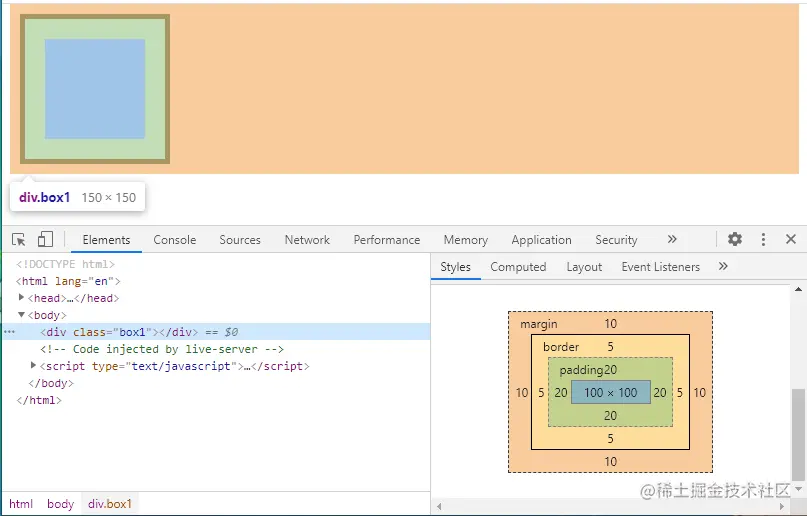Viewport: 807px width, 516px height.
Task: Open the DevTools three-dot customize menu
Action: click(763, 239)
